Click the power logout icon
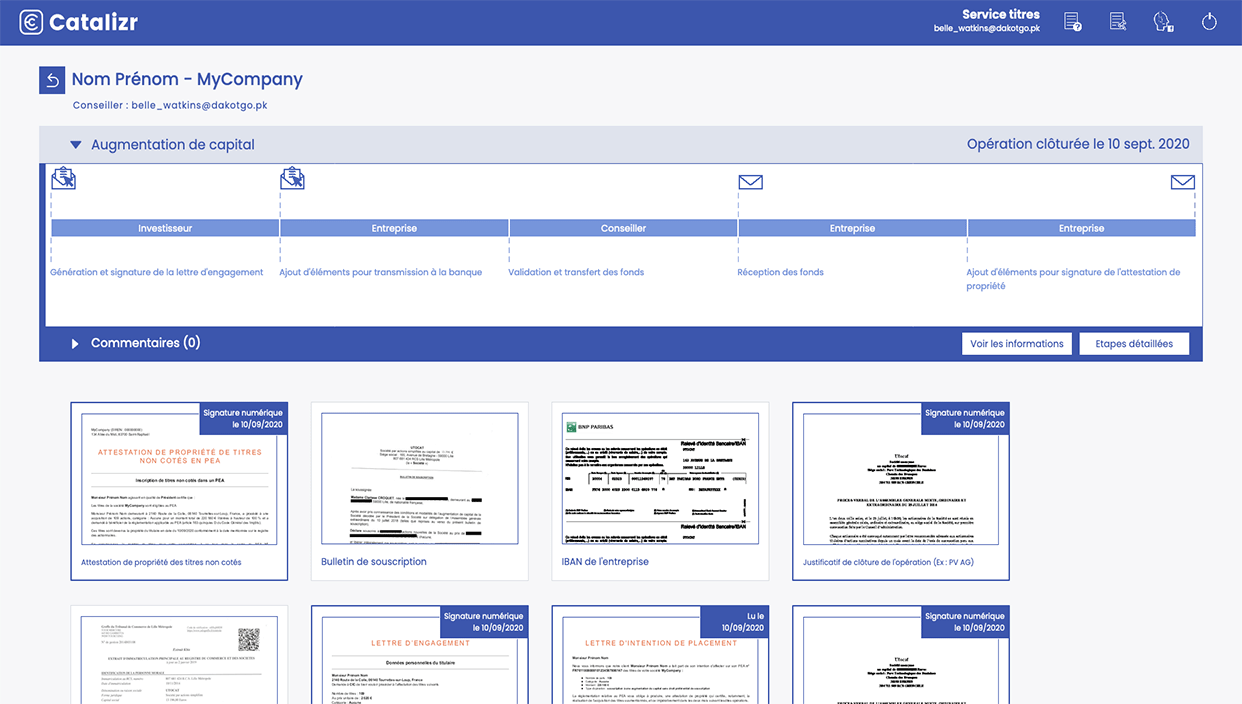Image resolution: width=1242 pixels, height=704 pixels. tap(1209, 22)
